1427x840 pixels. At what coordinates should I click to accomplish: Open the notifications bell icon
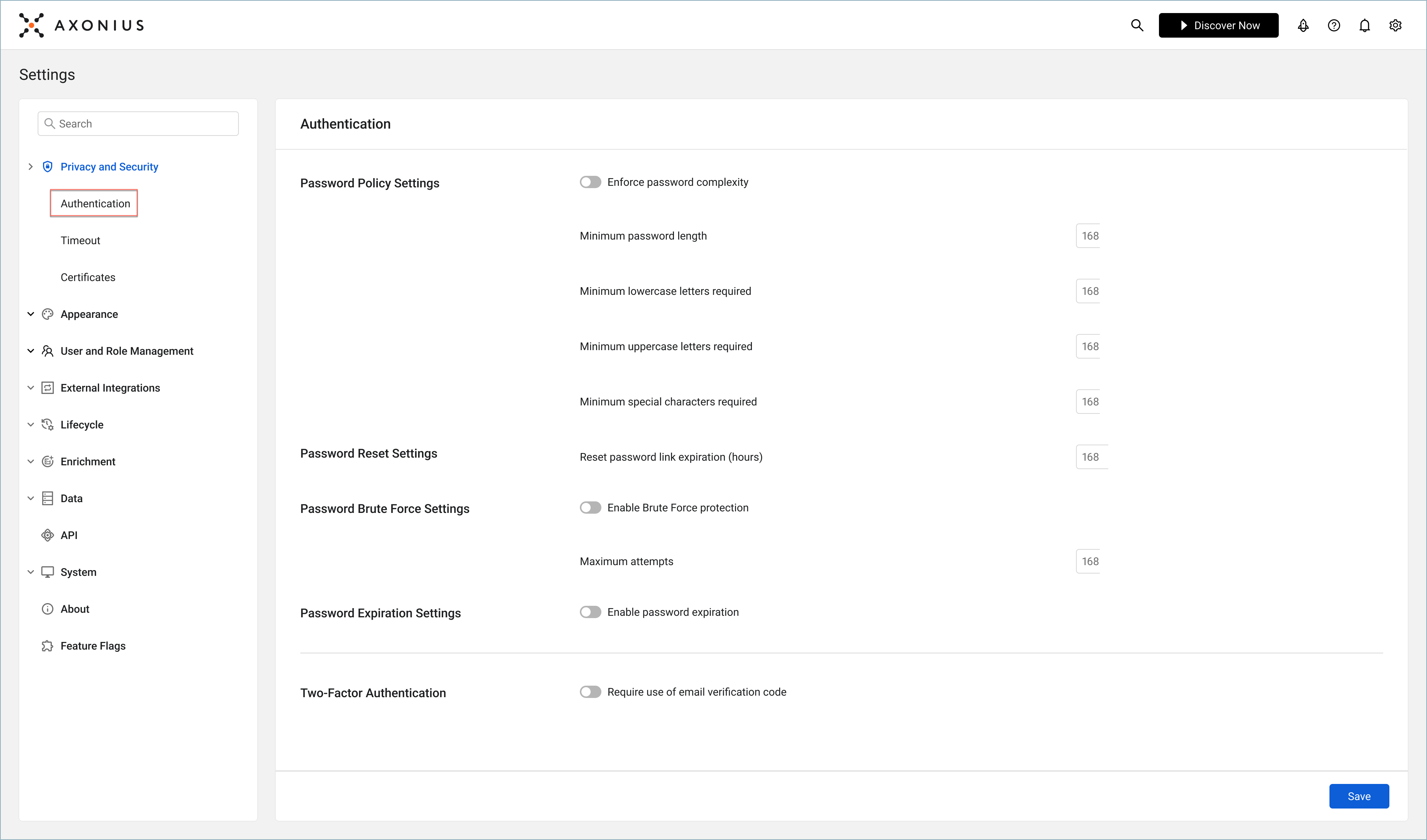(x=1364, y=25)
